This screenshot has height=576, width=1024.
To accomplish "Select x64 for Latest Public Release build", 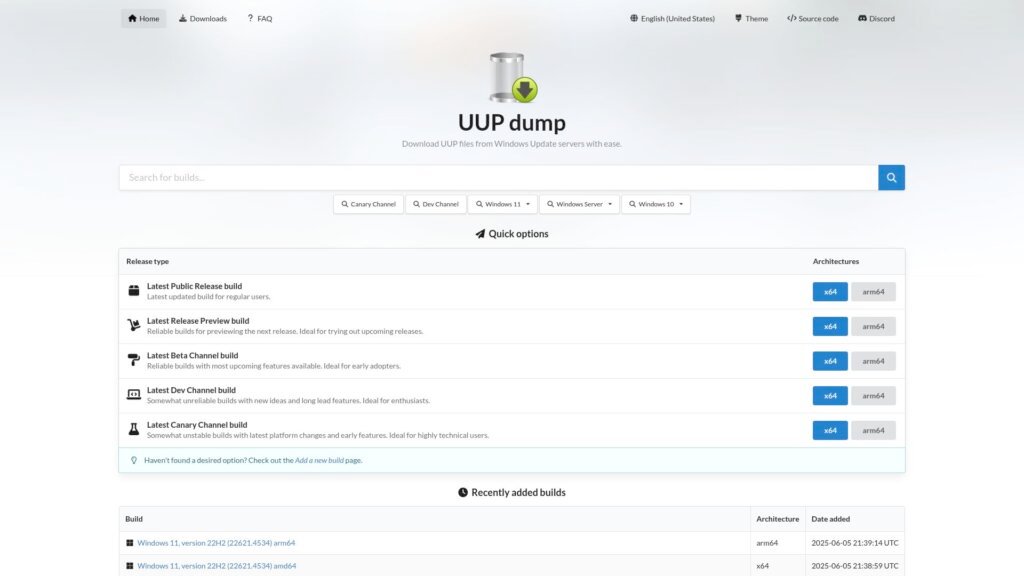I will coord(830,292).
